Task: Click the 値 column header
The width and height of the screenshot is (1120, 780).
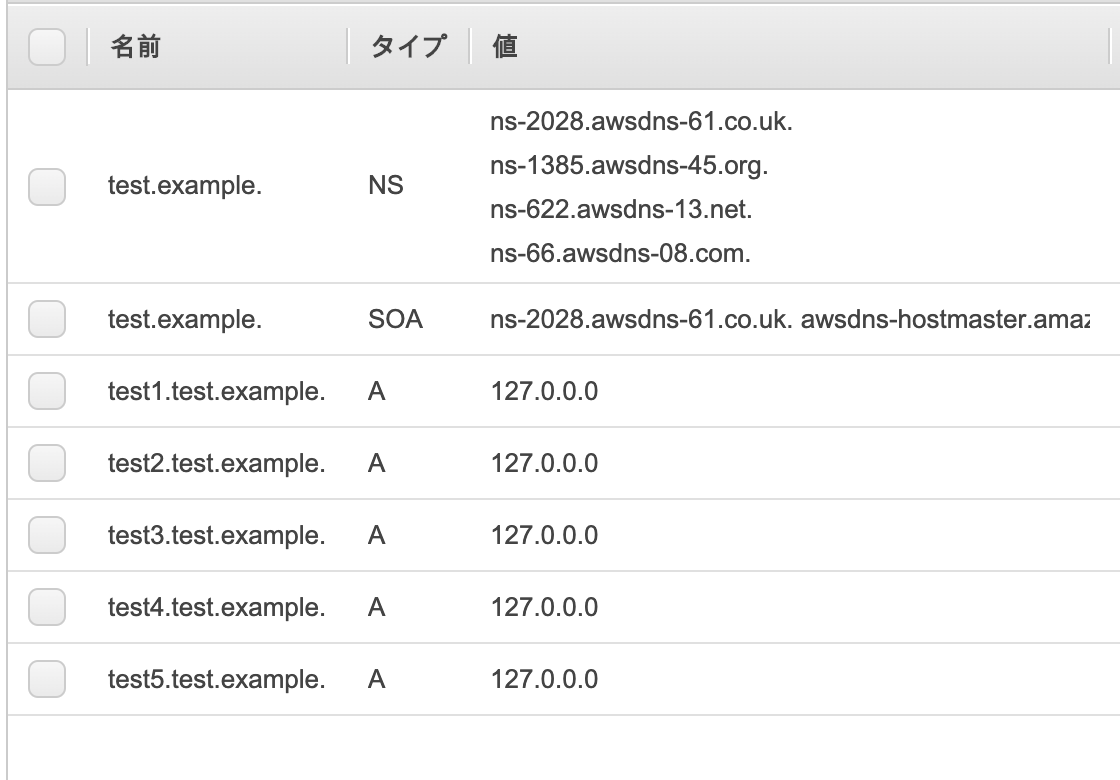Action: [504, 46]
